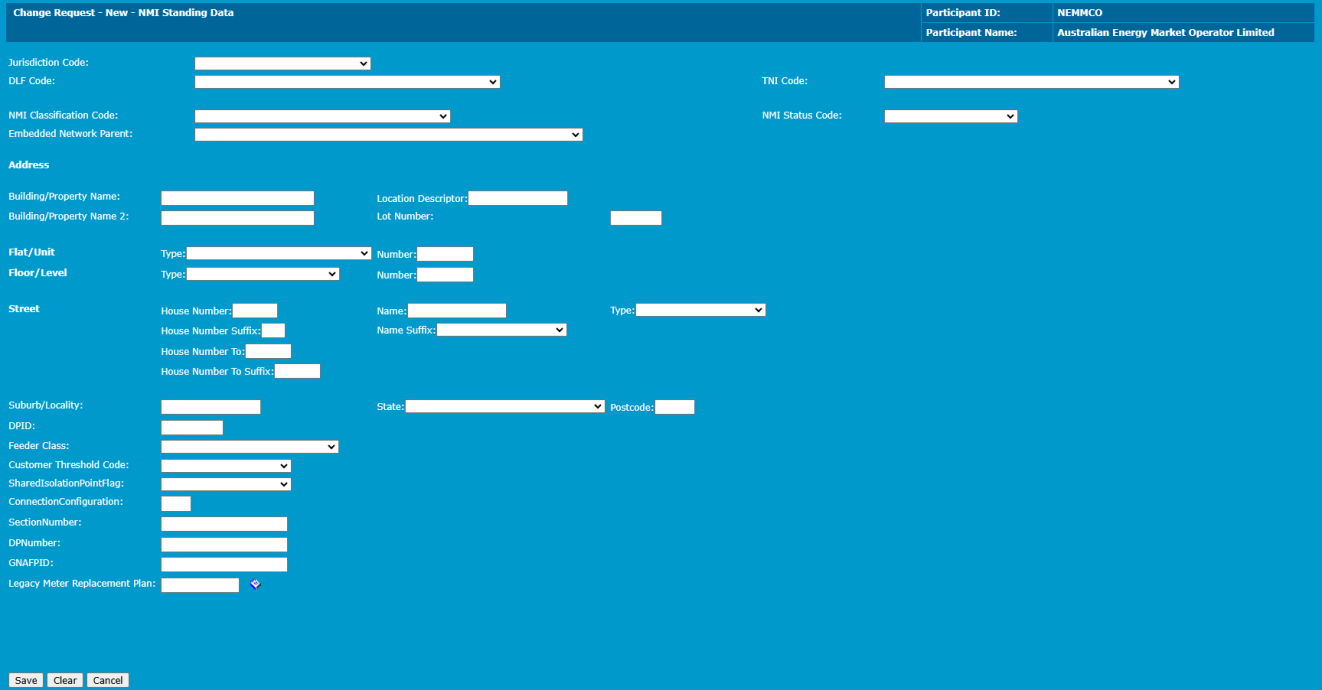The height and width of the screenshot is (690, 1322).
Task: Focus the Building/Property Name field
Action: (237, 198)
